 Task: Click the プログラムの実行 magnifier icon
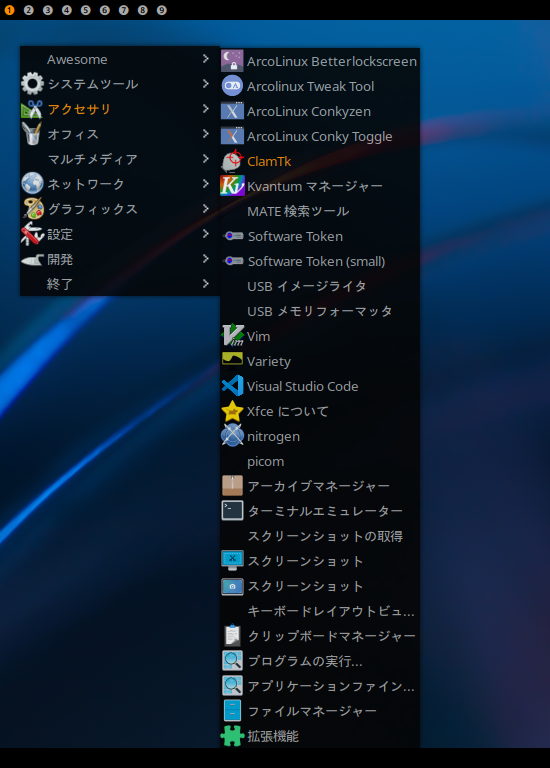tap(232, 661)
